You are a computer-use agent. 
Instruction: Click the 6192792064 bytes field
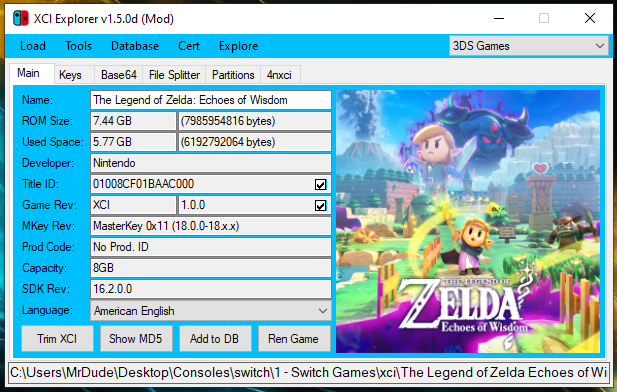[x=255, y=142]
